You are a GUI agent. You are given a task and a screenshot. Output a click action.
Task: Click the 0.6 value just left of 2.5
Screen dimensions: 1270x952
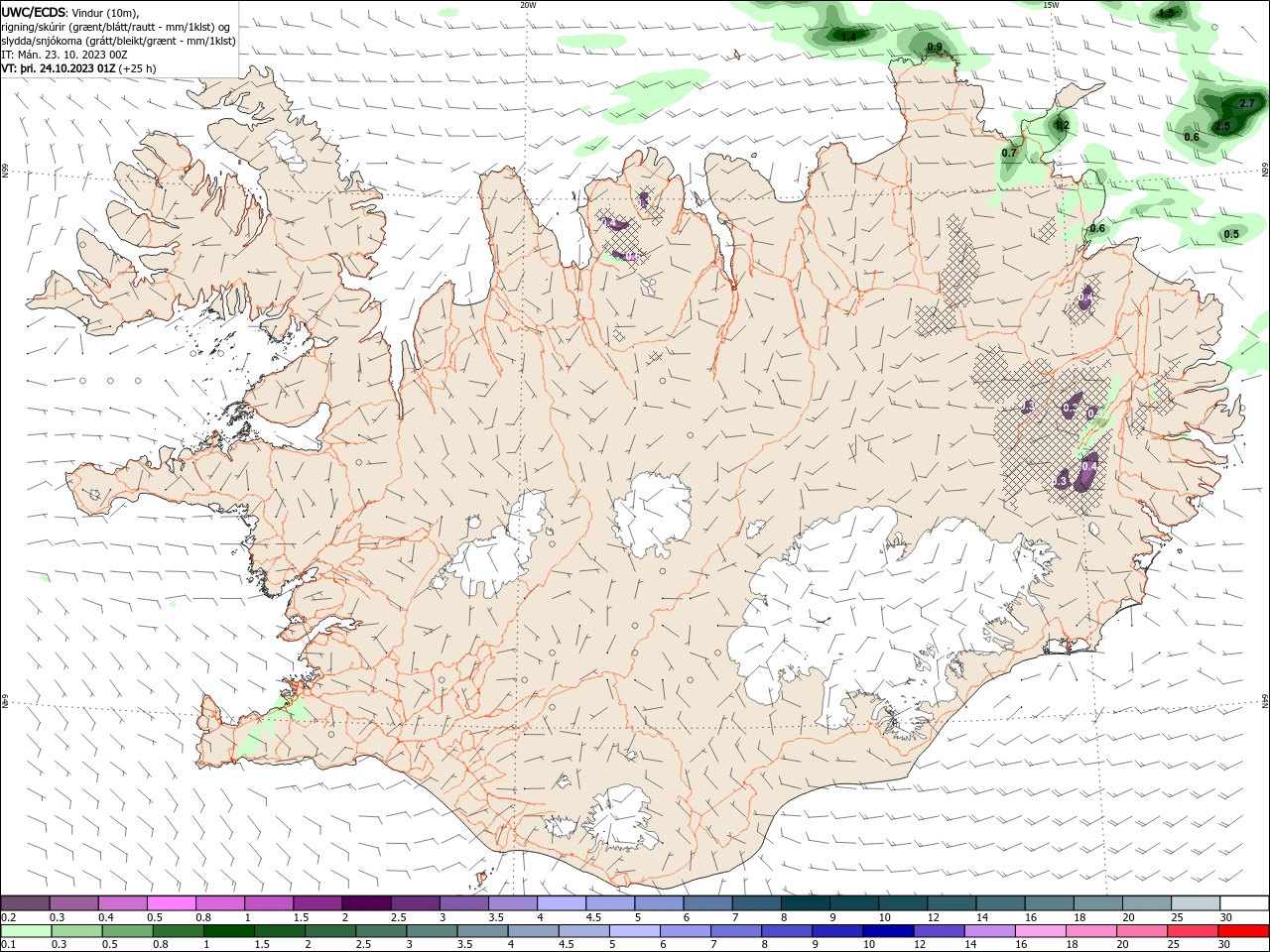pyautogui.click(x=1192, y=137)
